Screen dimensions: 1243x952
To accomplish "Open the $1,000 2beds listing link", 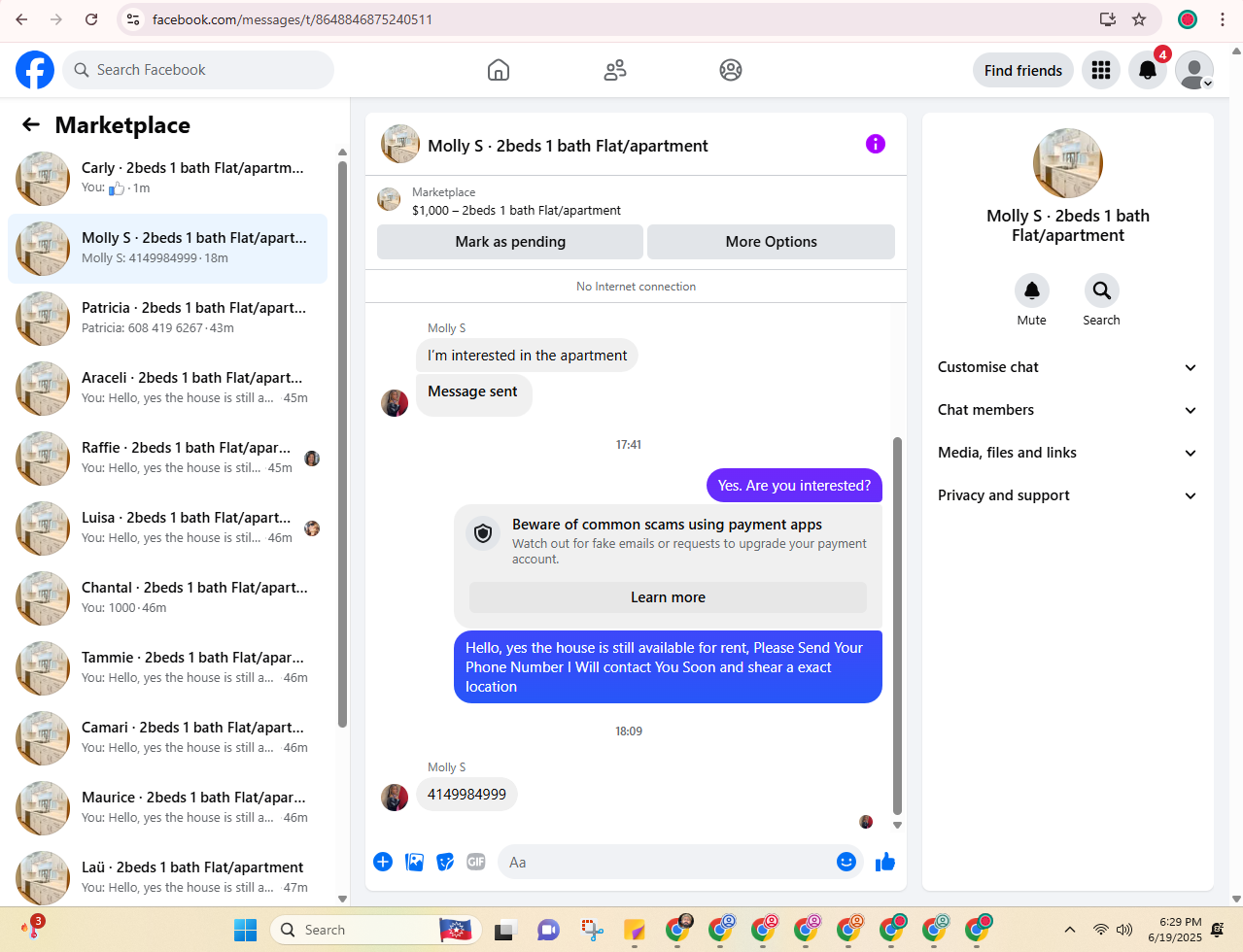I will click(x=516, y=210).
